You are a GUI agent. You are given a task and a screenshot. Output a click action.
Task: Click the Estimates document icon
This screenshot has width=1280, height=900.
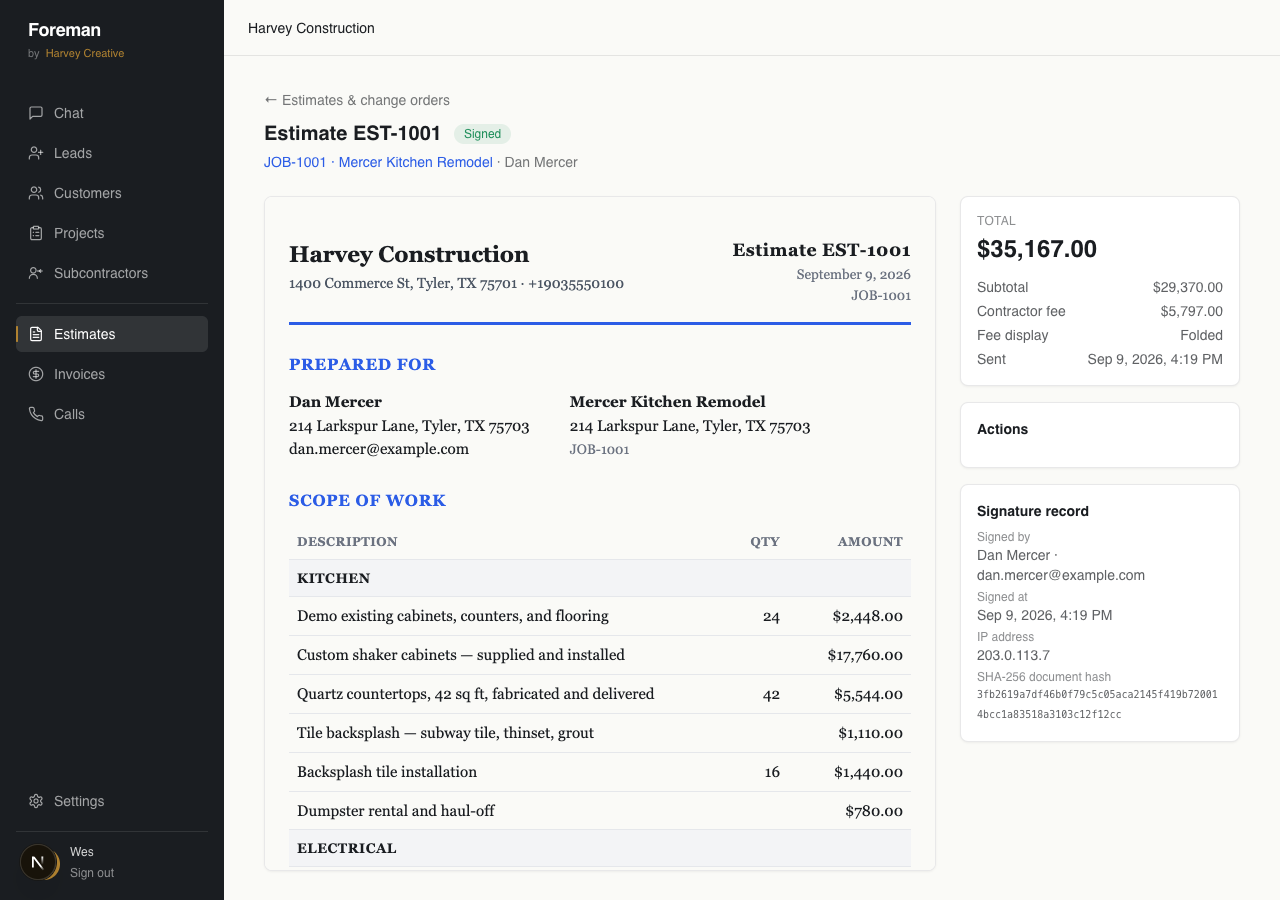click(36, 334)
